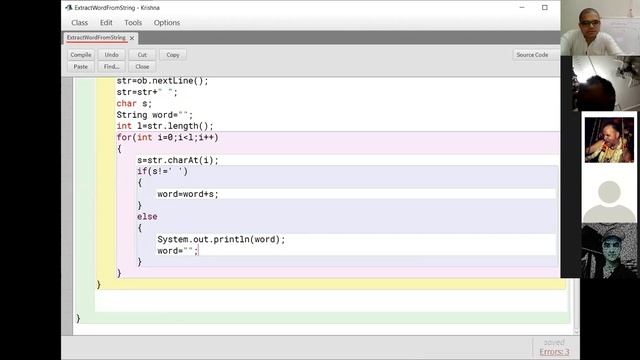Image resolution: width=640 pixels, height=360 pixels.
Task: Click the line 's=str.charAt(i);'
Action: click(x=178, y=160)
